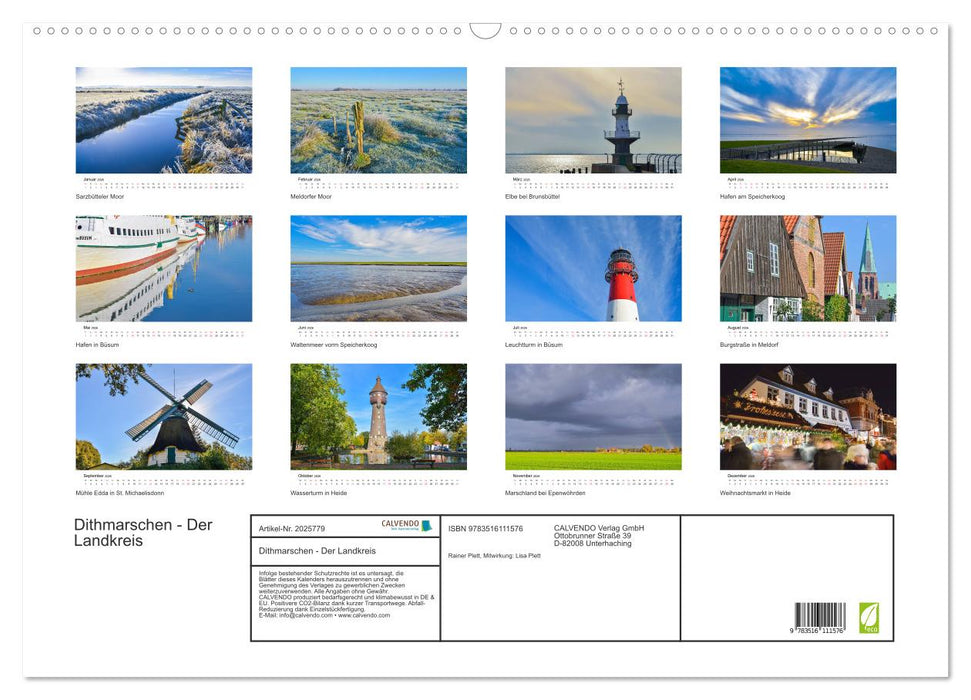The image size is (971, 700).
Task: Open the Sarzbütteler Moor January photo
Action: pos(164,120)
